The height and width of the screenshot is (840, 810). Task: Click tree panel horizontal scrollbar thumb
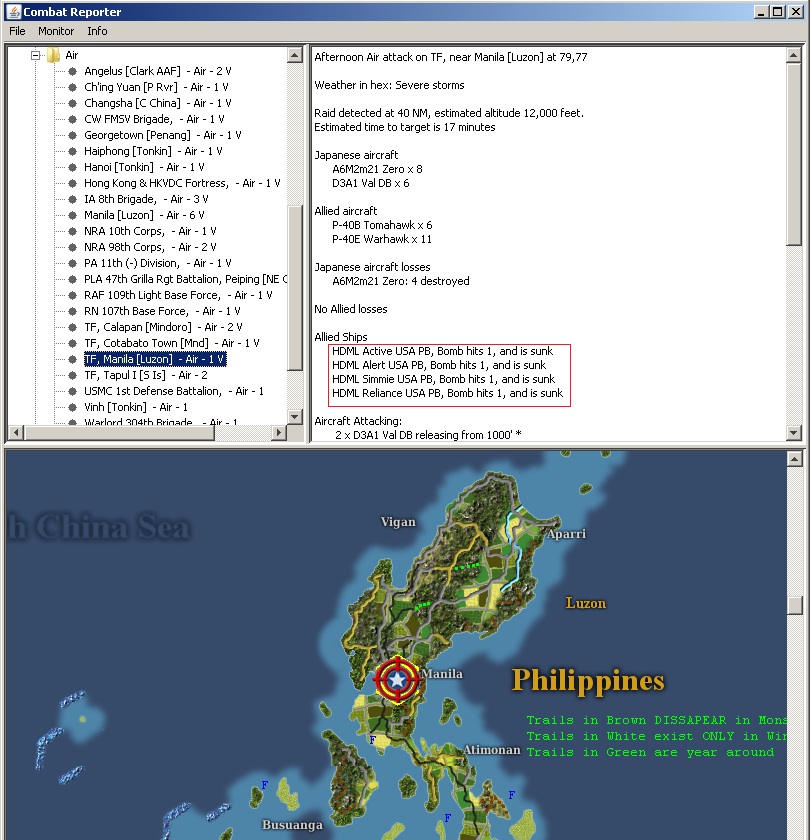coord(119,432)
